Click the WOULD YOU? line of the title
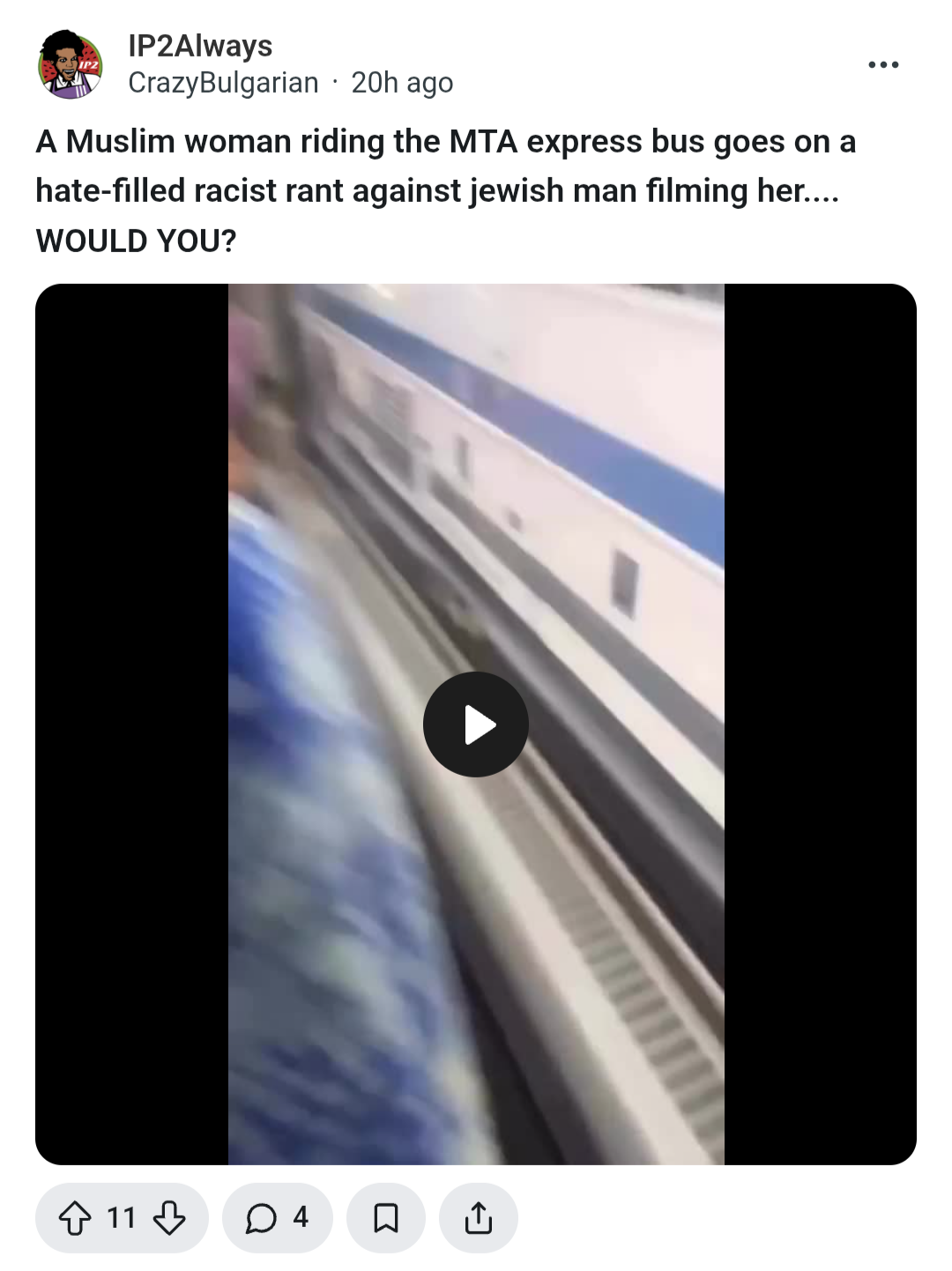This screenshot has height=1271, width=952. 136,241
